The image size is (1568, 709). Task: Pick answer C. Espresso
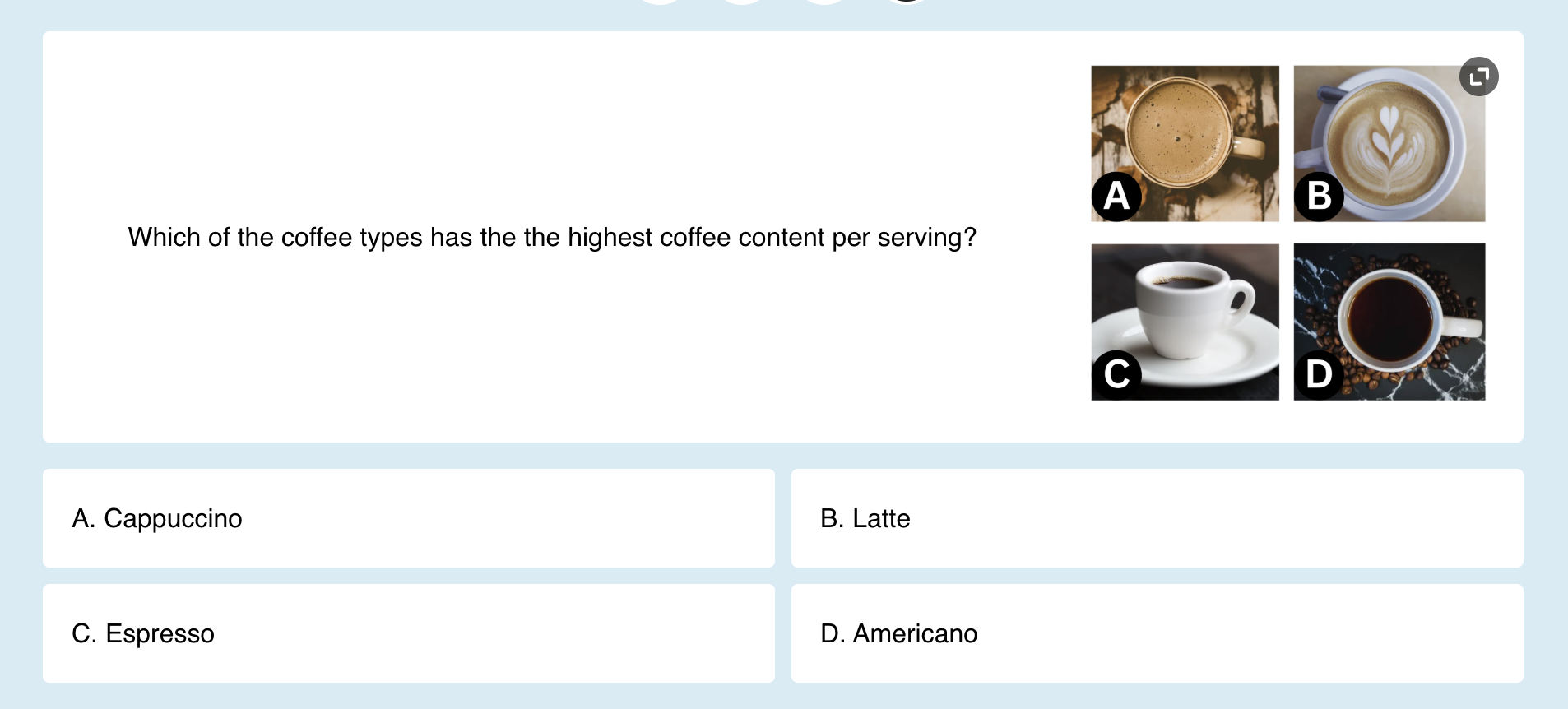coord(409,633)
